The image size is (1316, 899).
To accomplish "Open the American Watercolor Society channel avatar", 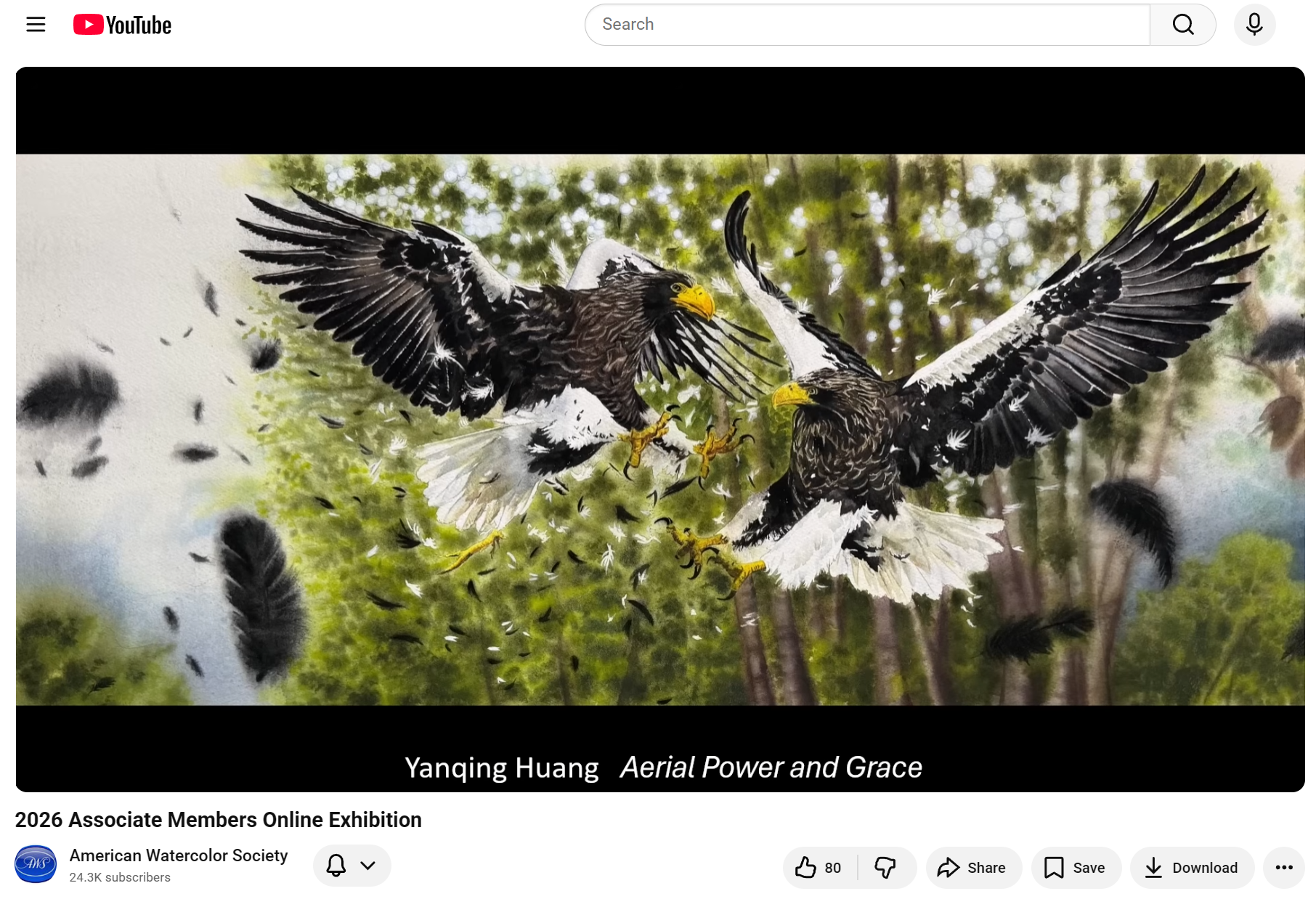I will point(36,864).
